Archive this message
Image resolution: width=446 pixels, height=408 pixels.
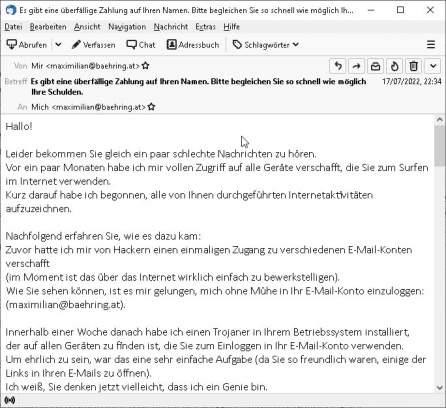375,66
